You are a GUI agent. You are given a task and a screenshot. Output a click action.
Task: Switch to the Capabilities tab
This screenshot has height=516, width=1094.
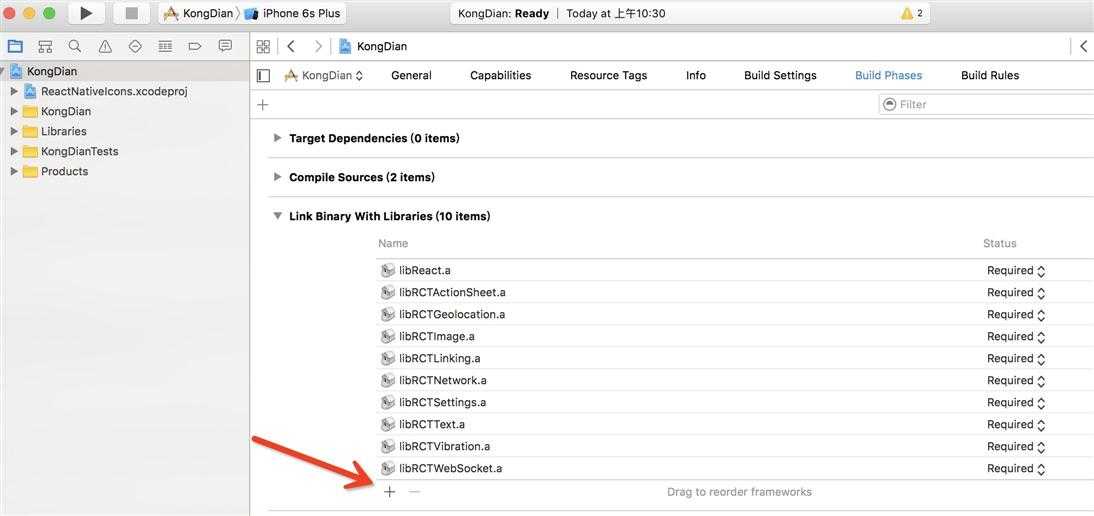coord(500,75)
